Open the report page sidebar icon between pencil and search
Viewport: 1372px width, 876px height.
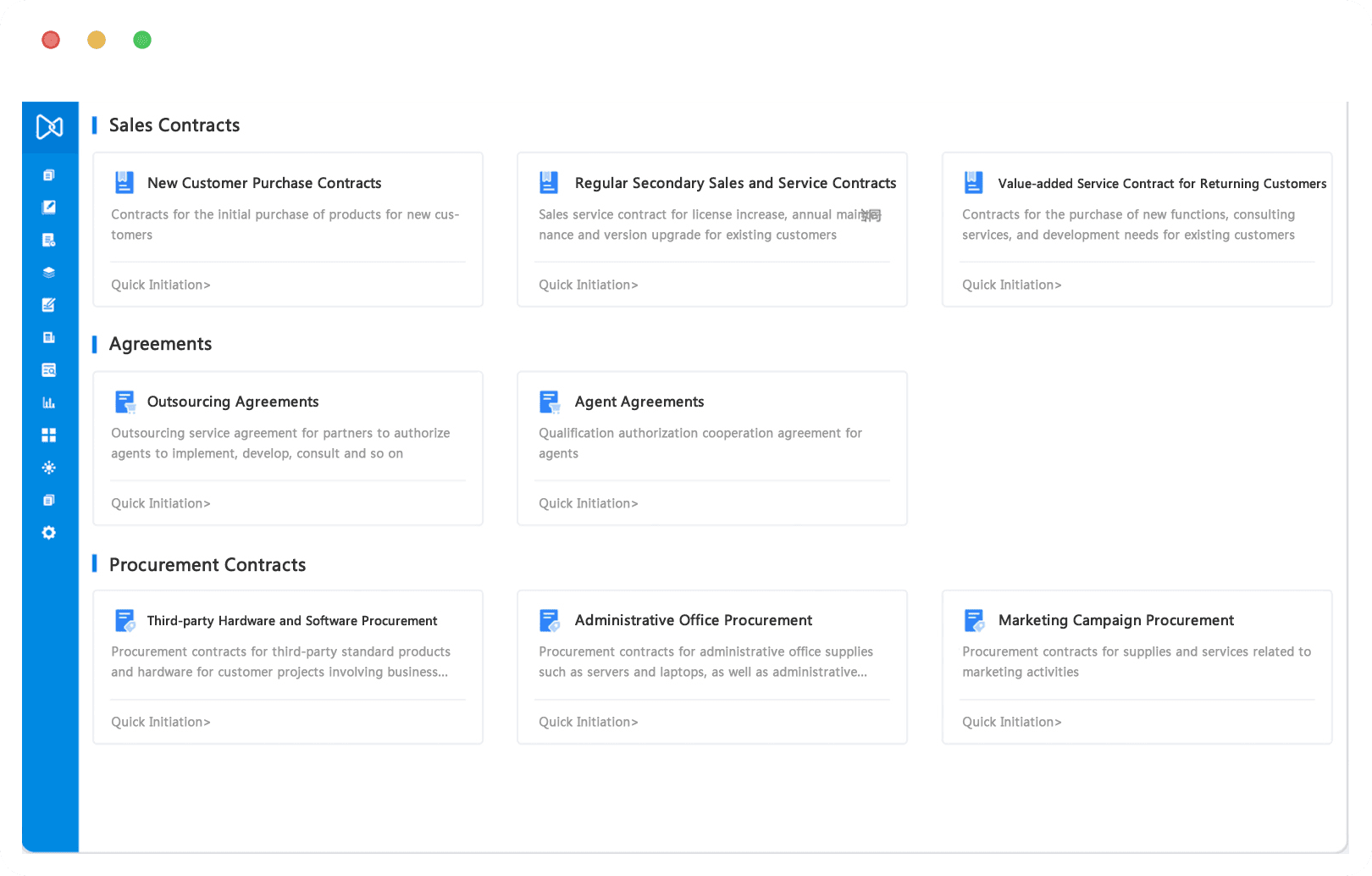pyautogui.click(x=49, y=337)
